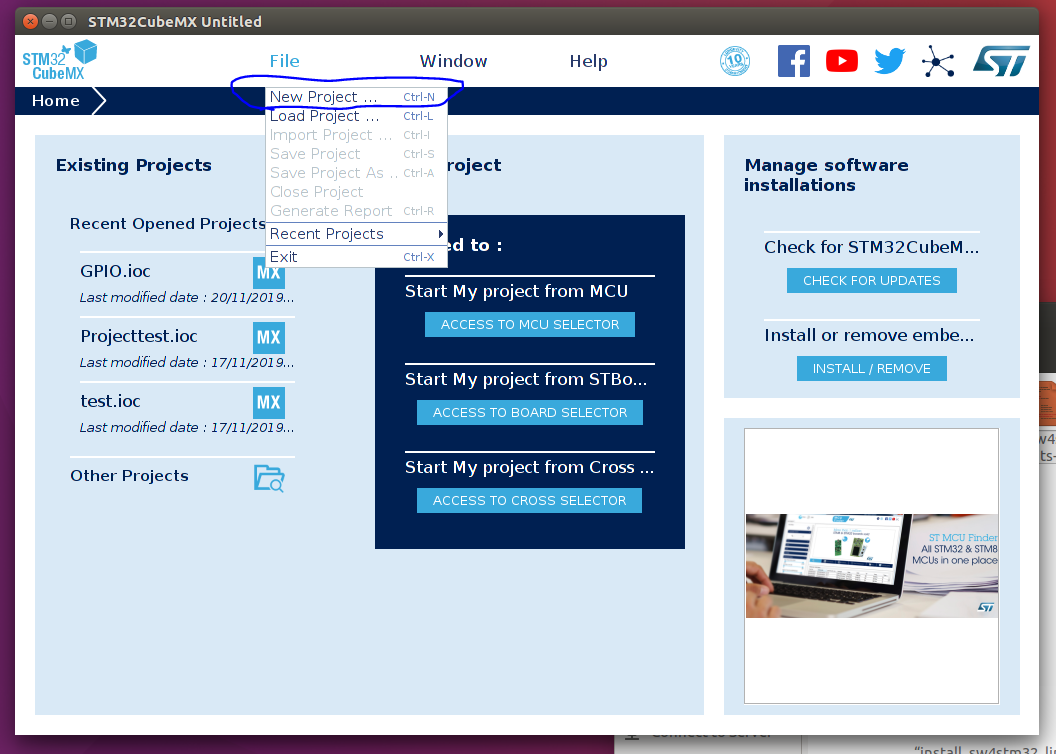Open the Facebook page icon
This screenshot has width=1056, height=754.
coord(793,61)
